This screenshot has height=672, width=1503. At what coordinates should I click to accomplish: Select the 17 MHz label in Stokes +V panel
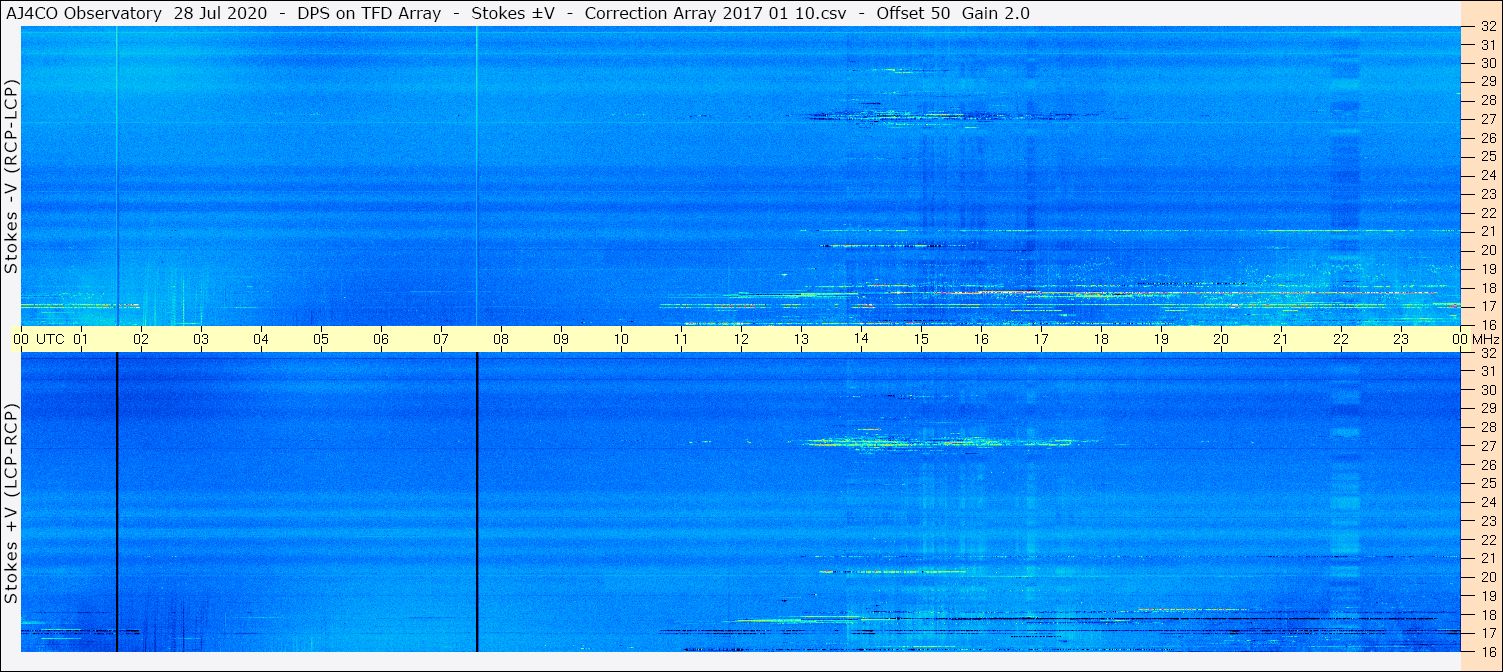[1487, 633]
